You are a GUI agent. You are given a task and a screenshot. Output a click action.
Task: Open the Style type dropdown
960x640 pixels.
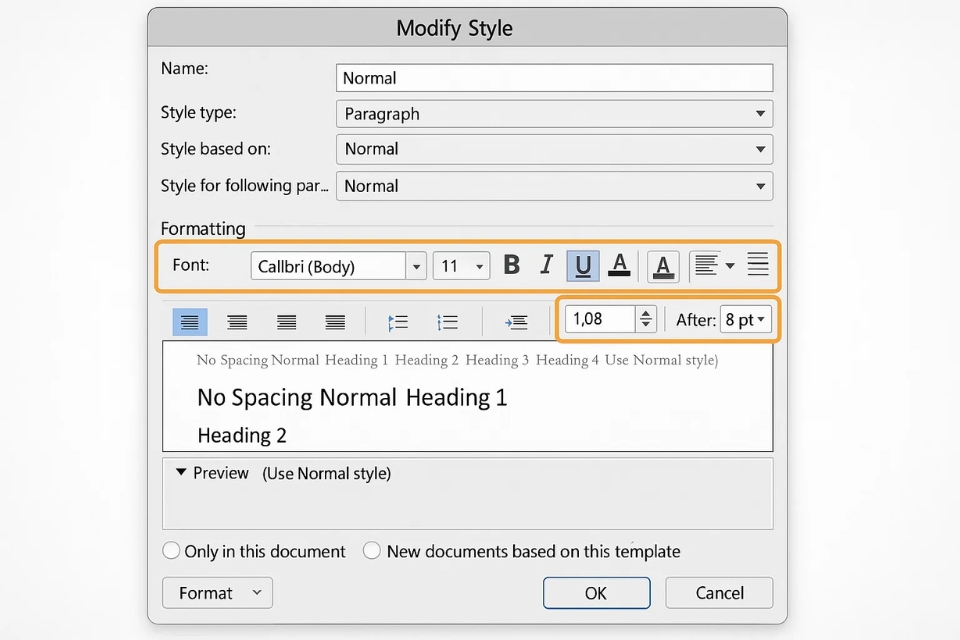click(x=554, y=113)
